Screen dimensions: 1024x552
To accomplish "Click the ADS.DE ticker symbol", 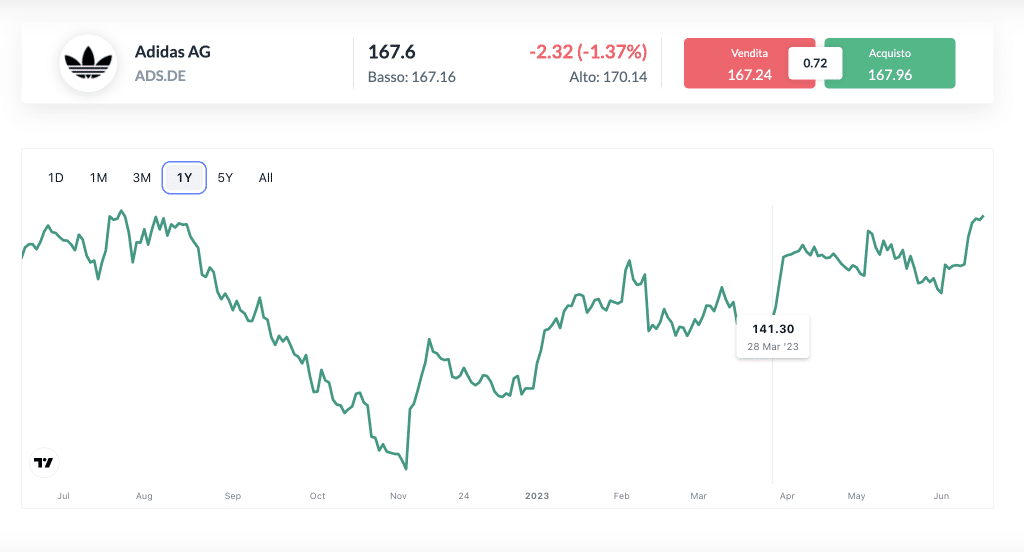I will pyautogui.click(x=160, y=76).
